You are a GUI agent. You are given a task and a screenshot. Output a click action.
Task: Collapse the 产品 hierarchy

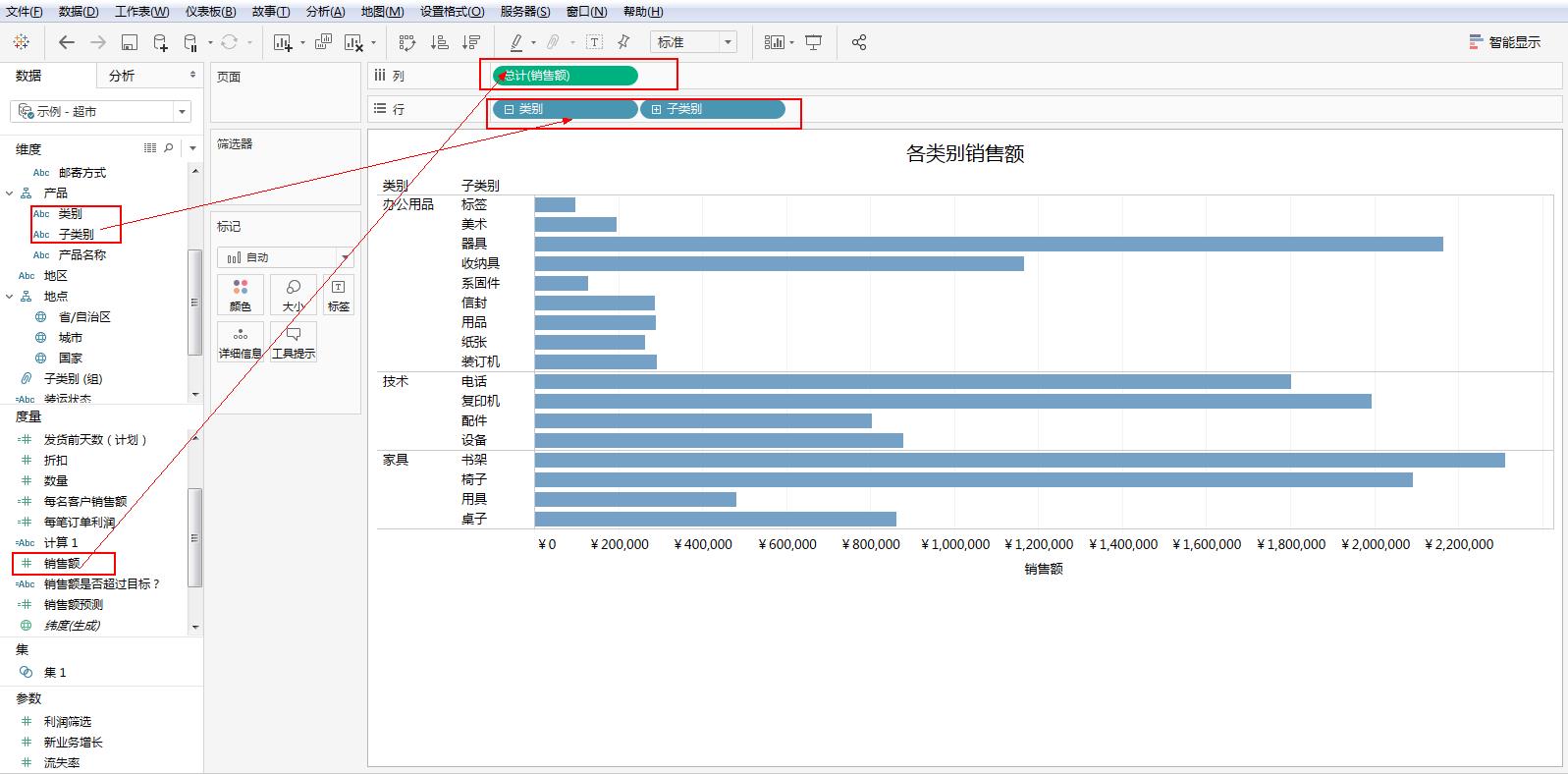click(10, 193)
